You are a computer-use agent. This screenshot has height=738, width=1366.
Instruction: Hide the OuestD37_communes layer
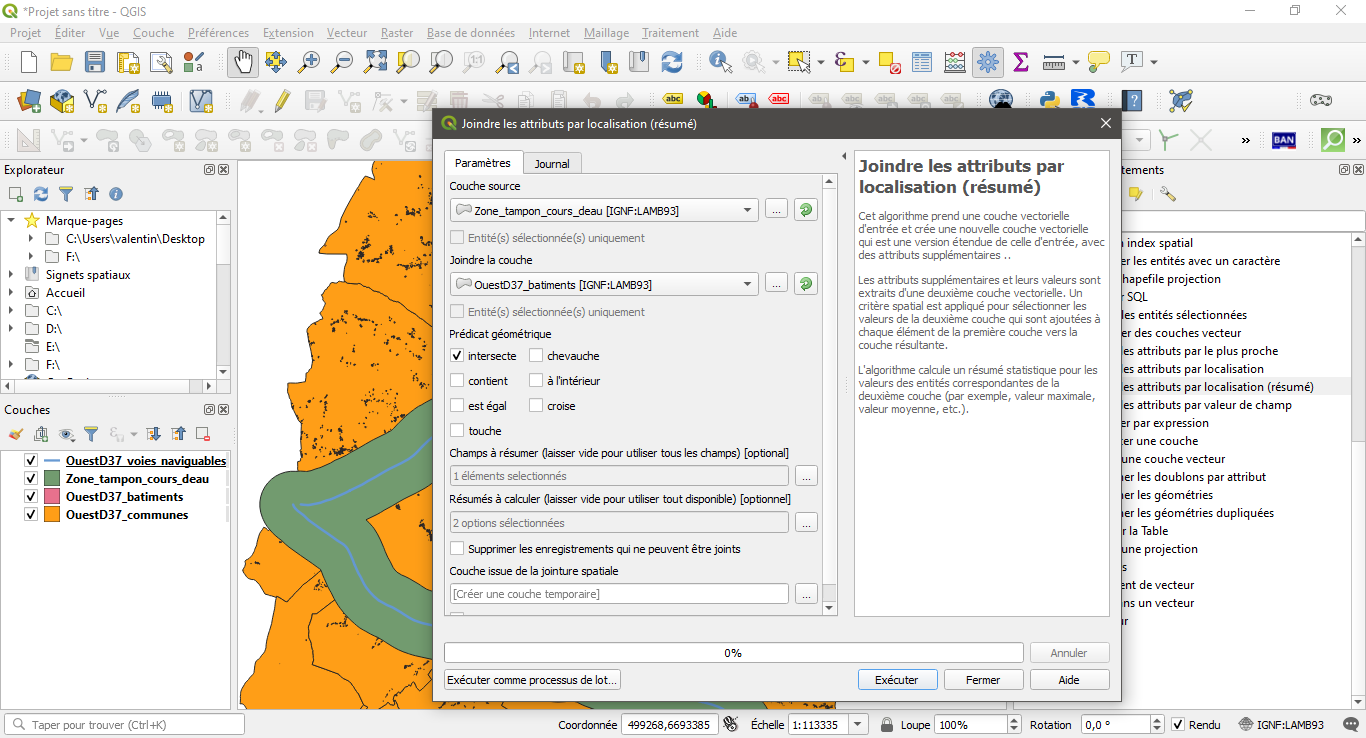tap(31, 515)
